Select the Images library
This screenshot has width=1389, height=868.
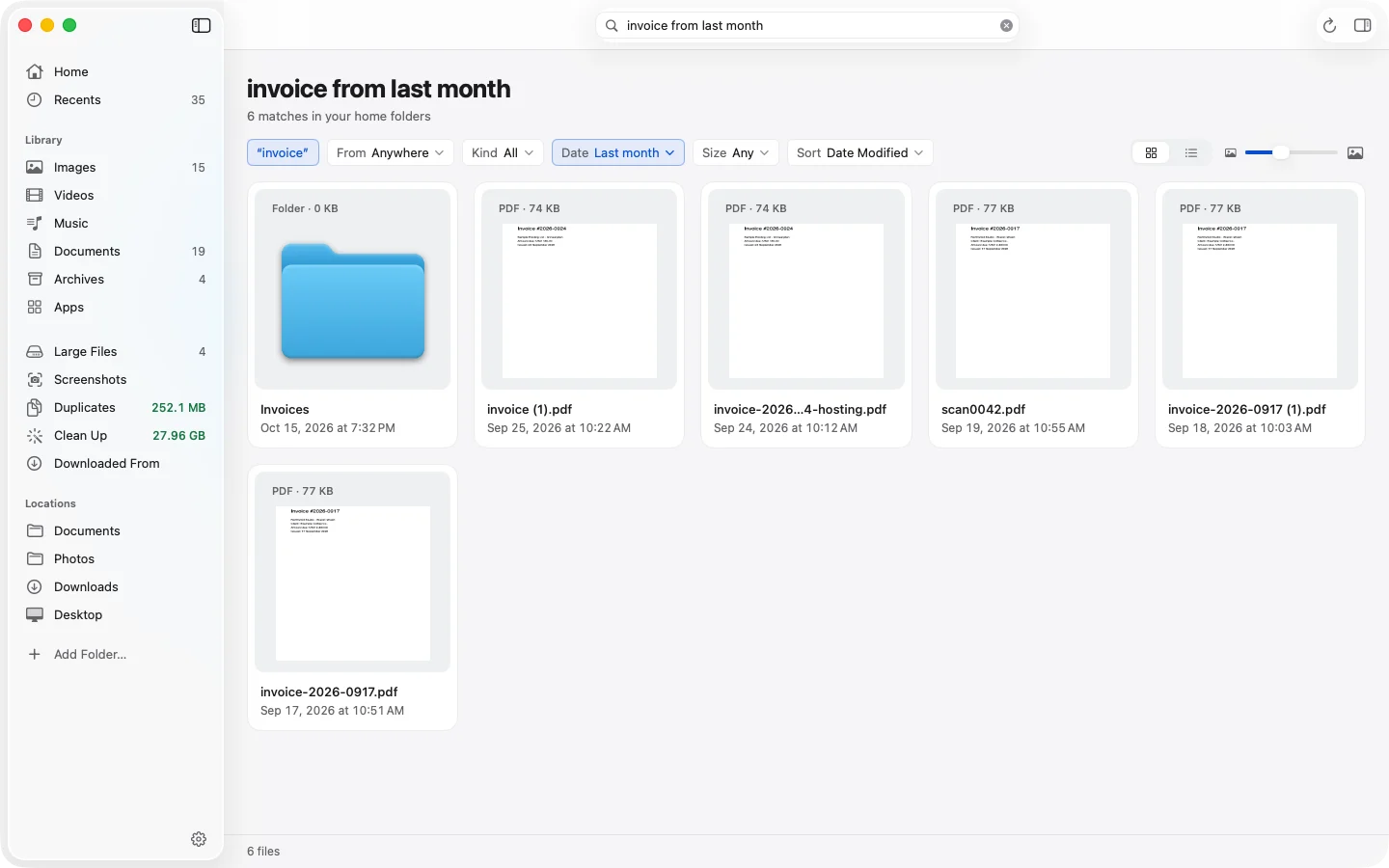tap(116, 167)
